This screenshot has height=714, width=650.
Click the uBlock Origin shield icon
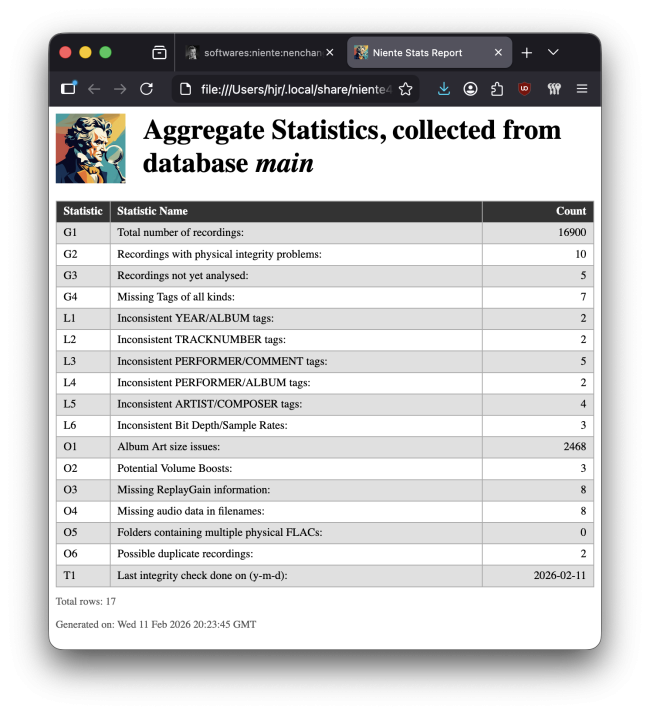tap(524, 89)
